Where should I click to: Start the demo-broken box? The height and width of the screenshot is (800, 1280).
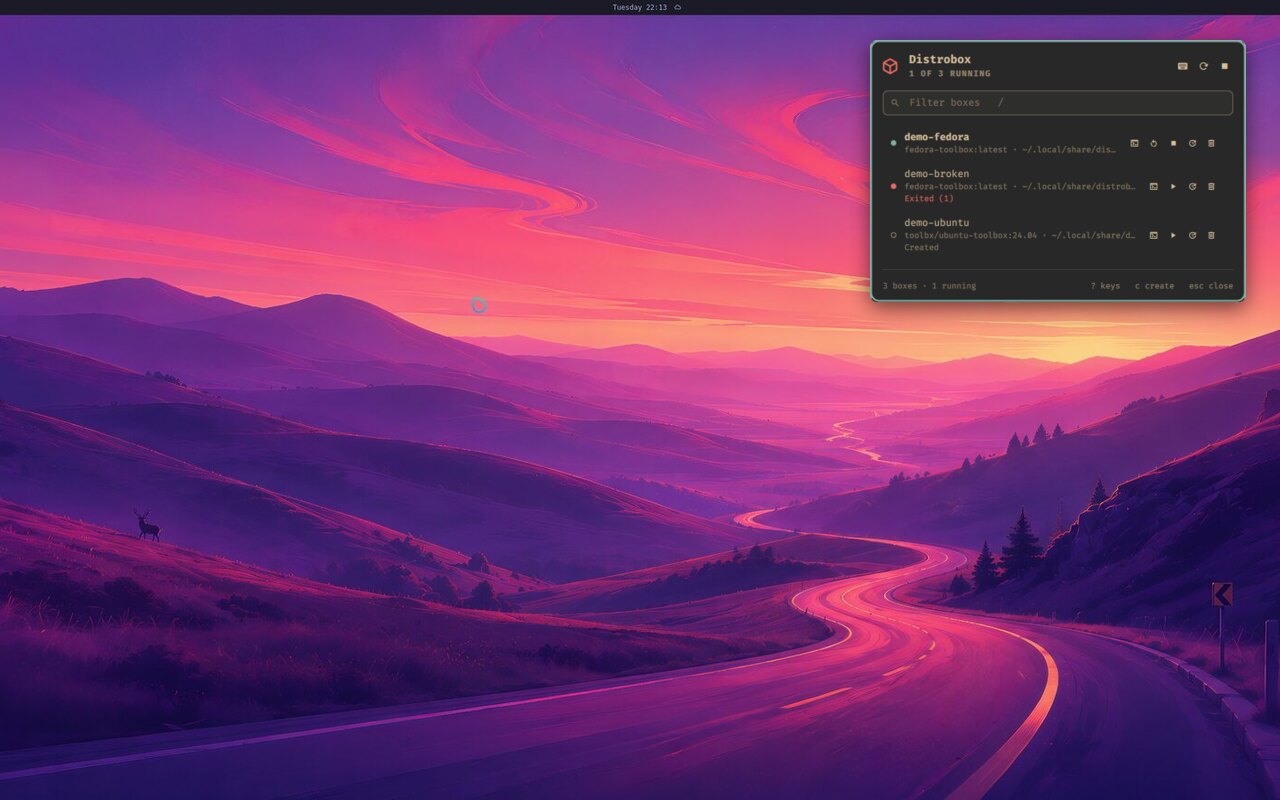click(1173, 186)
